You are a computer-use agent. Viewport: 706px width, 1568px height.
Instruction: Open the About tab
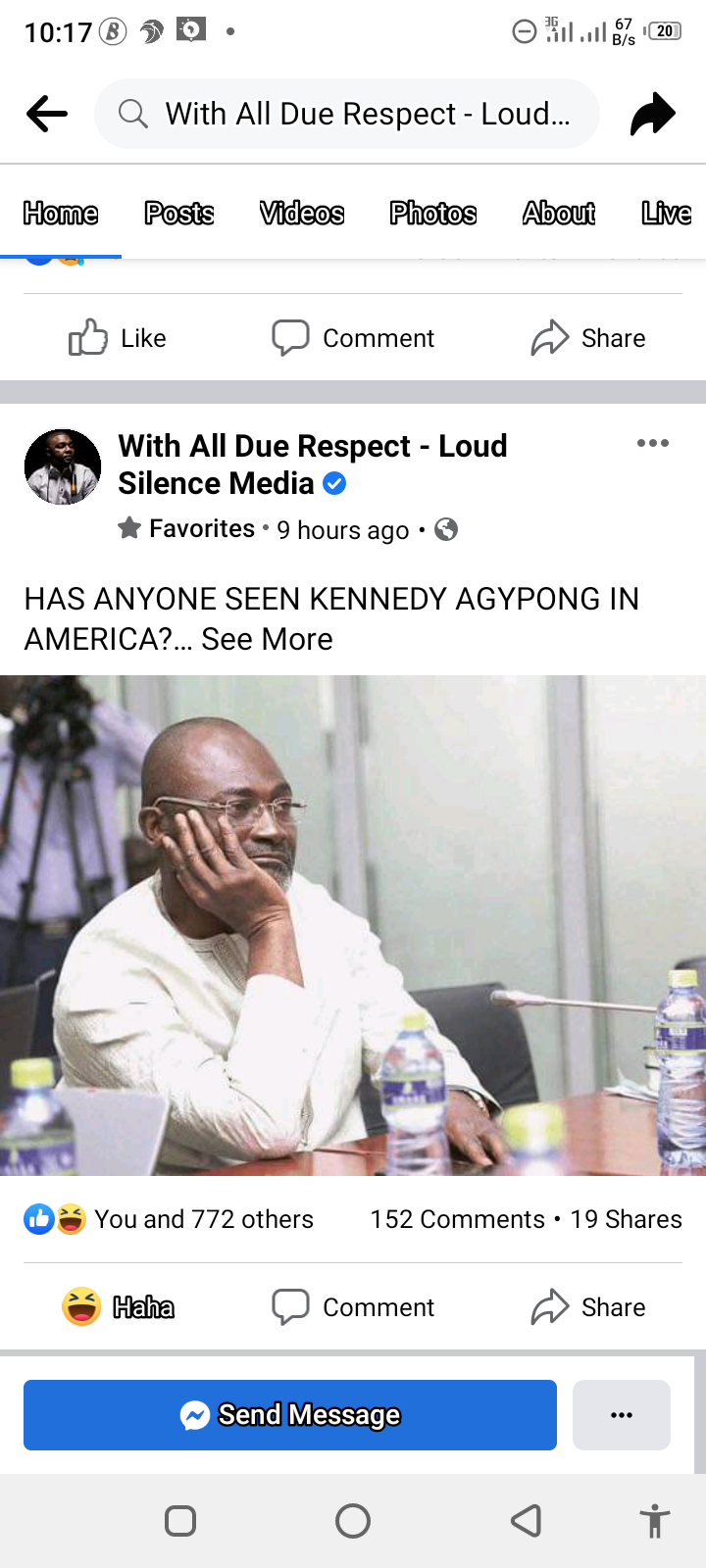click(559, 213)
